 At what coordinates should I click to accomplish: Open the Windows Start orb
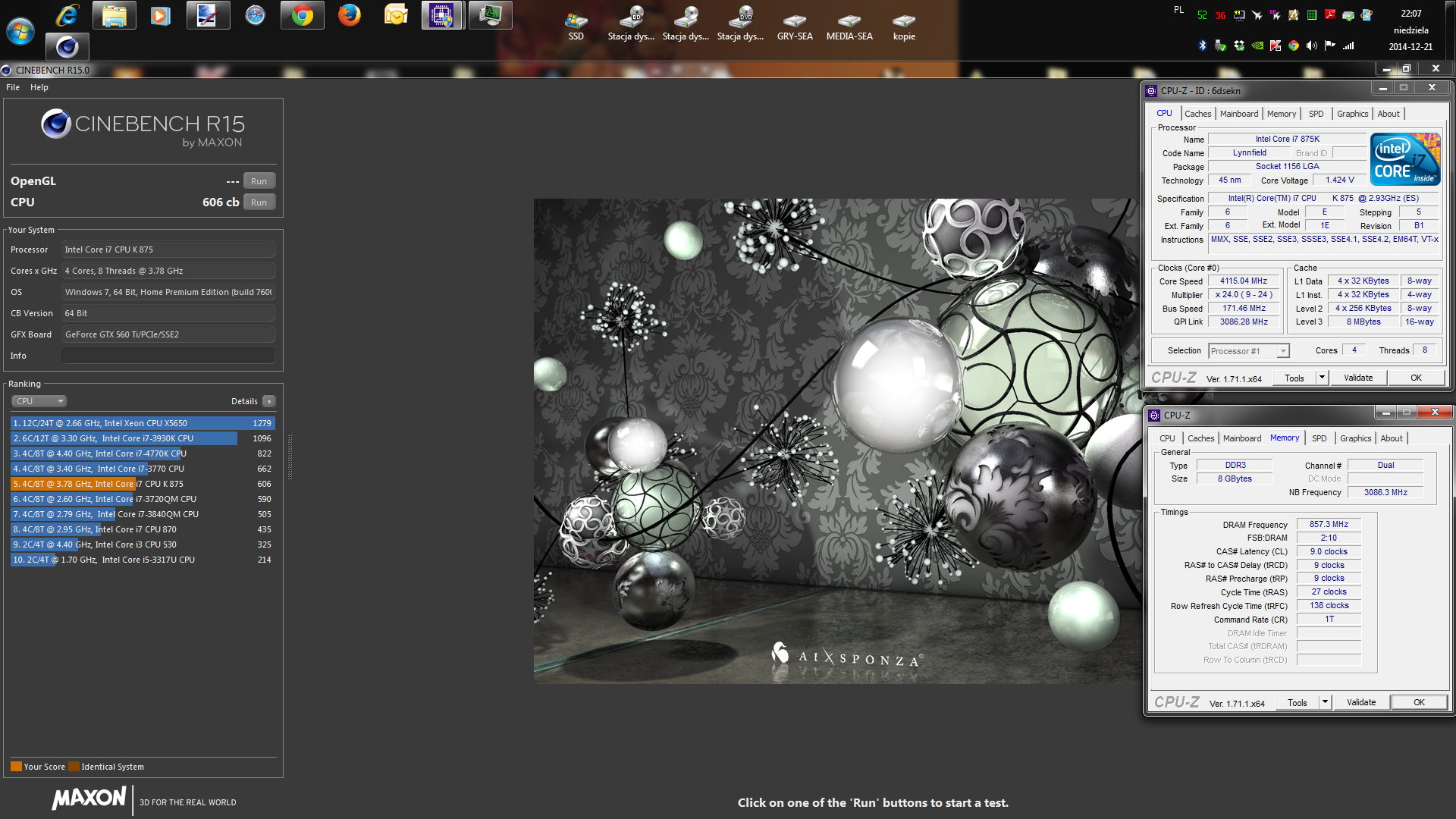coord(20,31)
